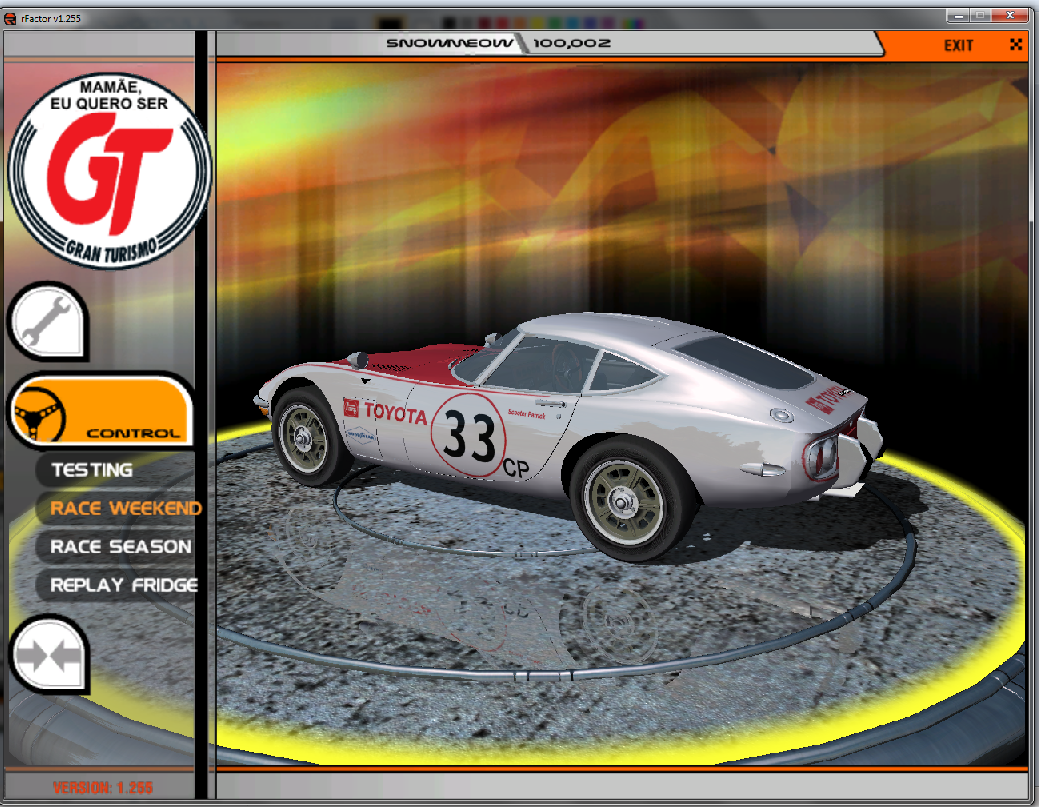1039x807 pixels.
Task: Select the Control steering wheel button
Action: point(101,411)
